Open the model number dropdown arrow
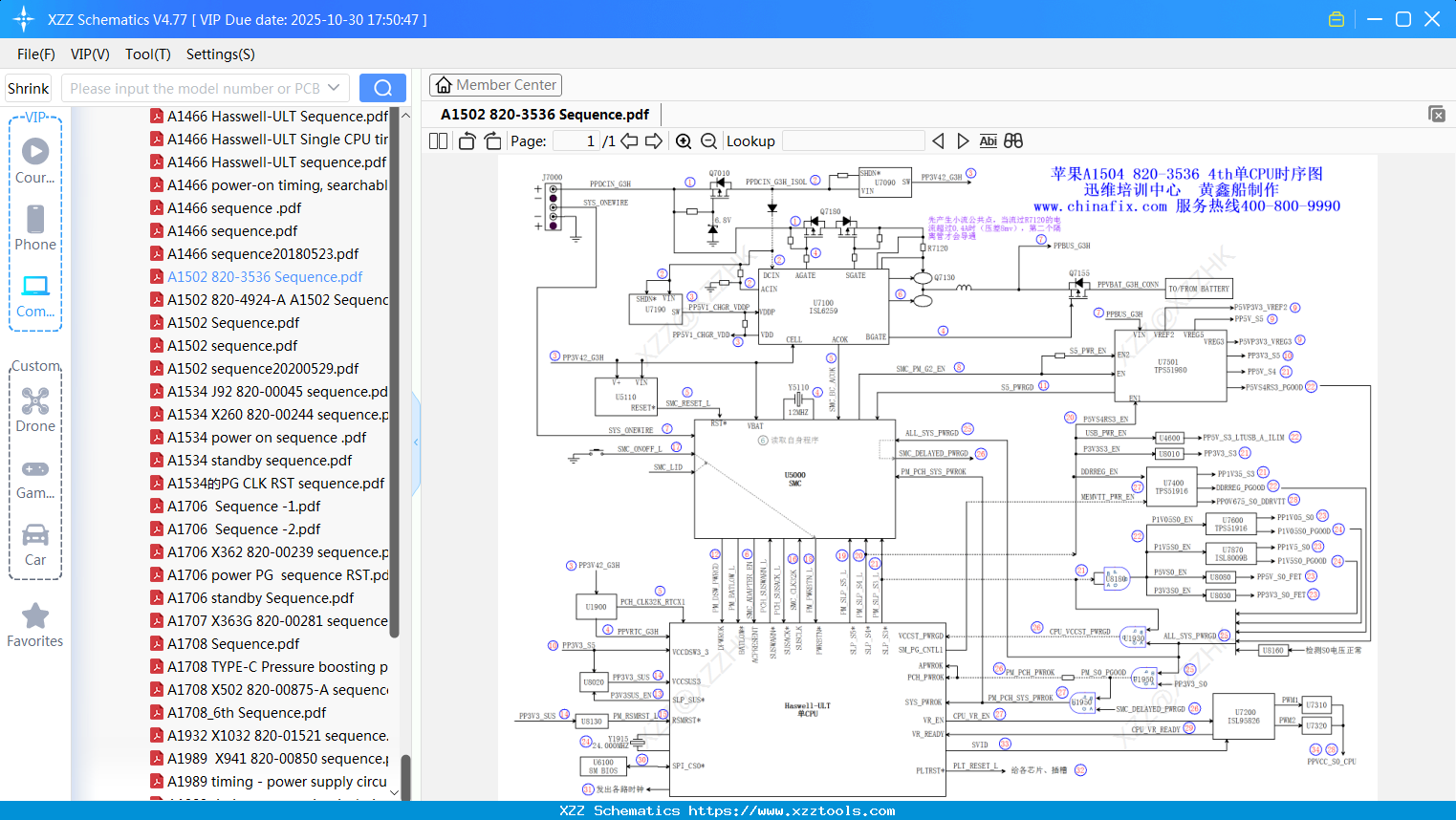This screenshot has height=820, width=1456. (x=334, y=88)
